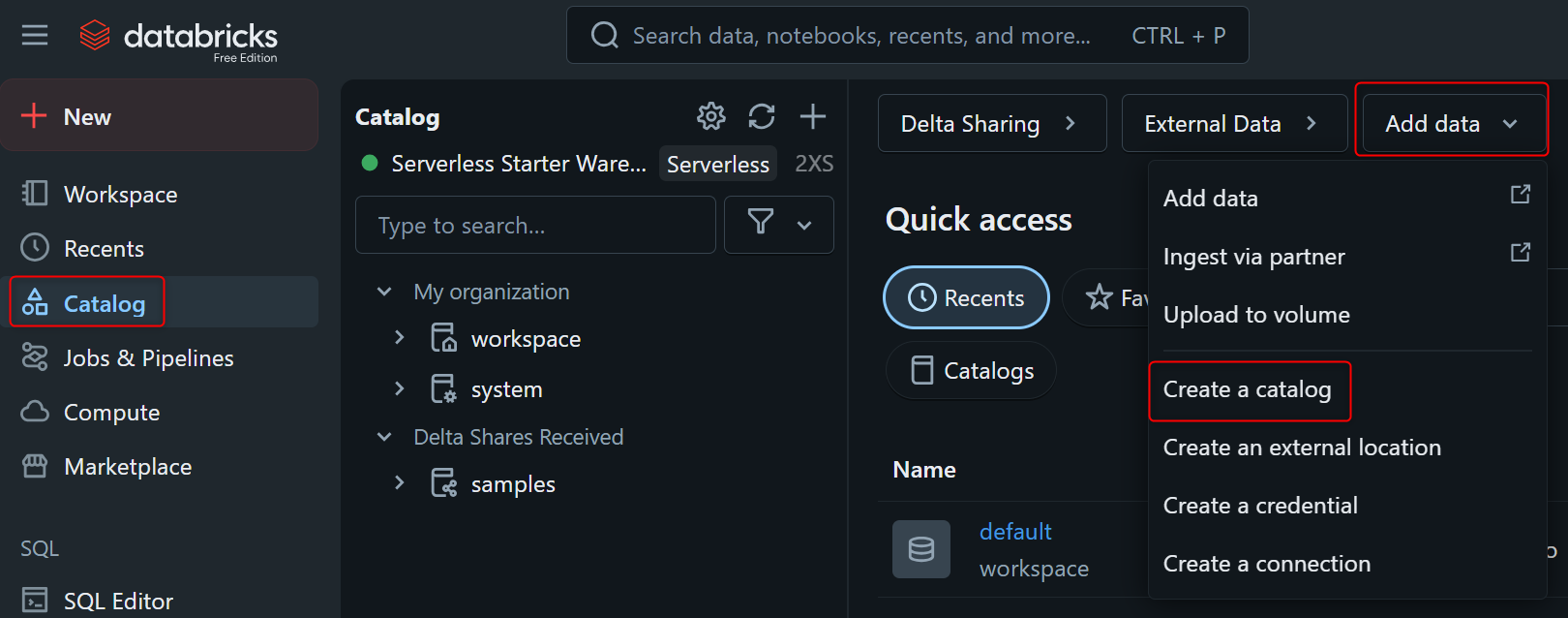Click the catalog search input field
The height and width of the screenshot is (618, 1568).
[535, 225]
